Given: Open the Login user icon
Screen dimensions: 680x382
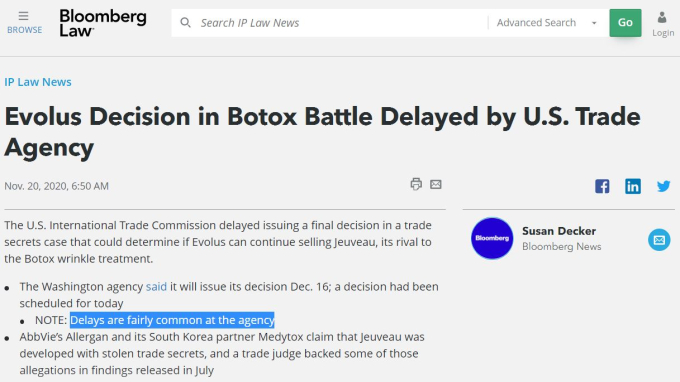Looking at the screenshot, I should (662, 18).
